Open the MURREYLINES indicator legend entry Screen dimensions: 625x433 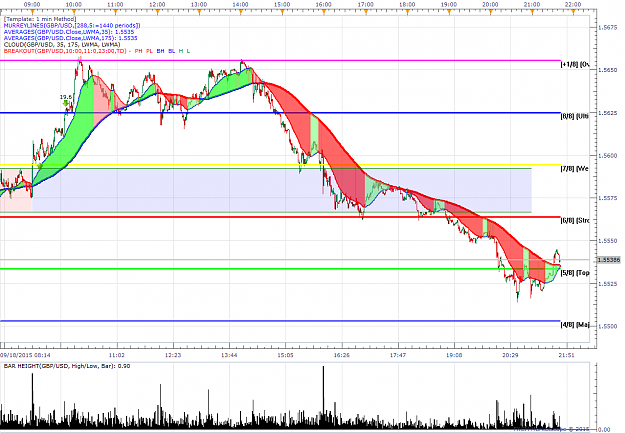point(72,26)
